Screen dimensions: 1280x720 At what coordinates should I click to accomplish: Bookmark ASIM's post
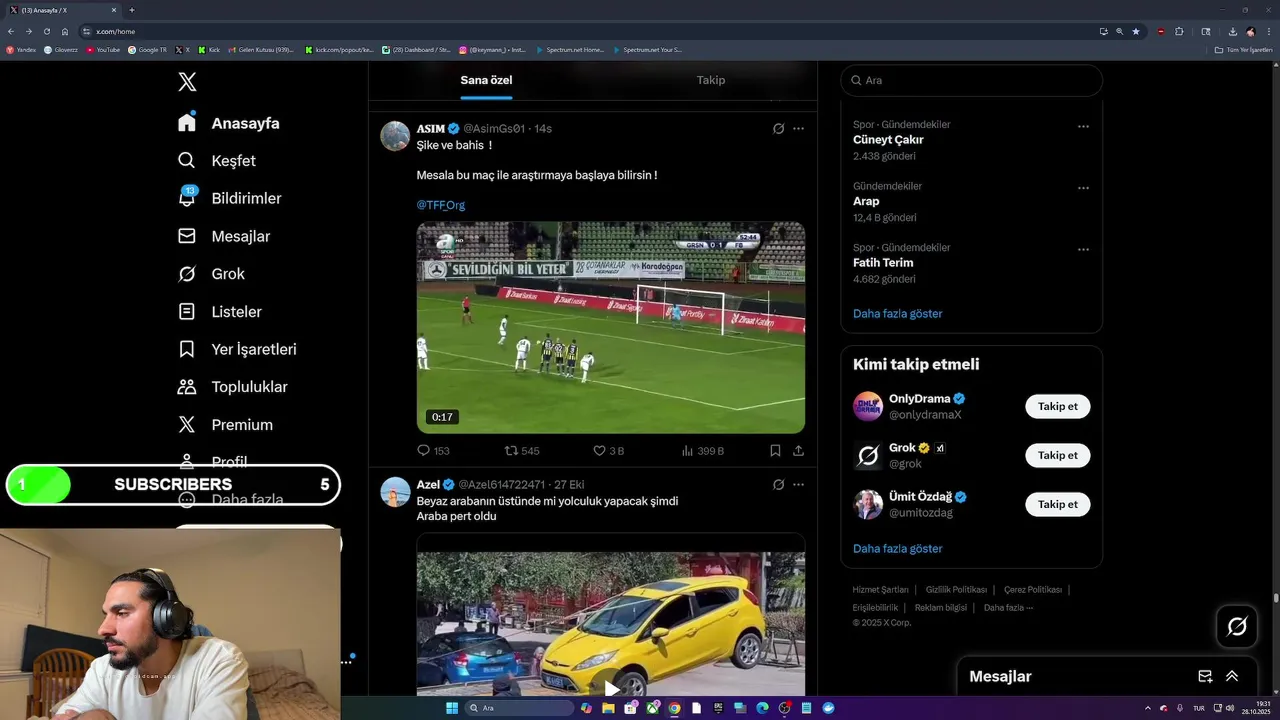point(775,451)
